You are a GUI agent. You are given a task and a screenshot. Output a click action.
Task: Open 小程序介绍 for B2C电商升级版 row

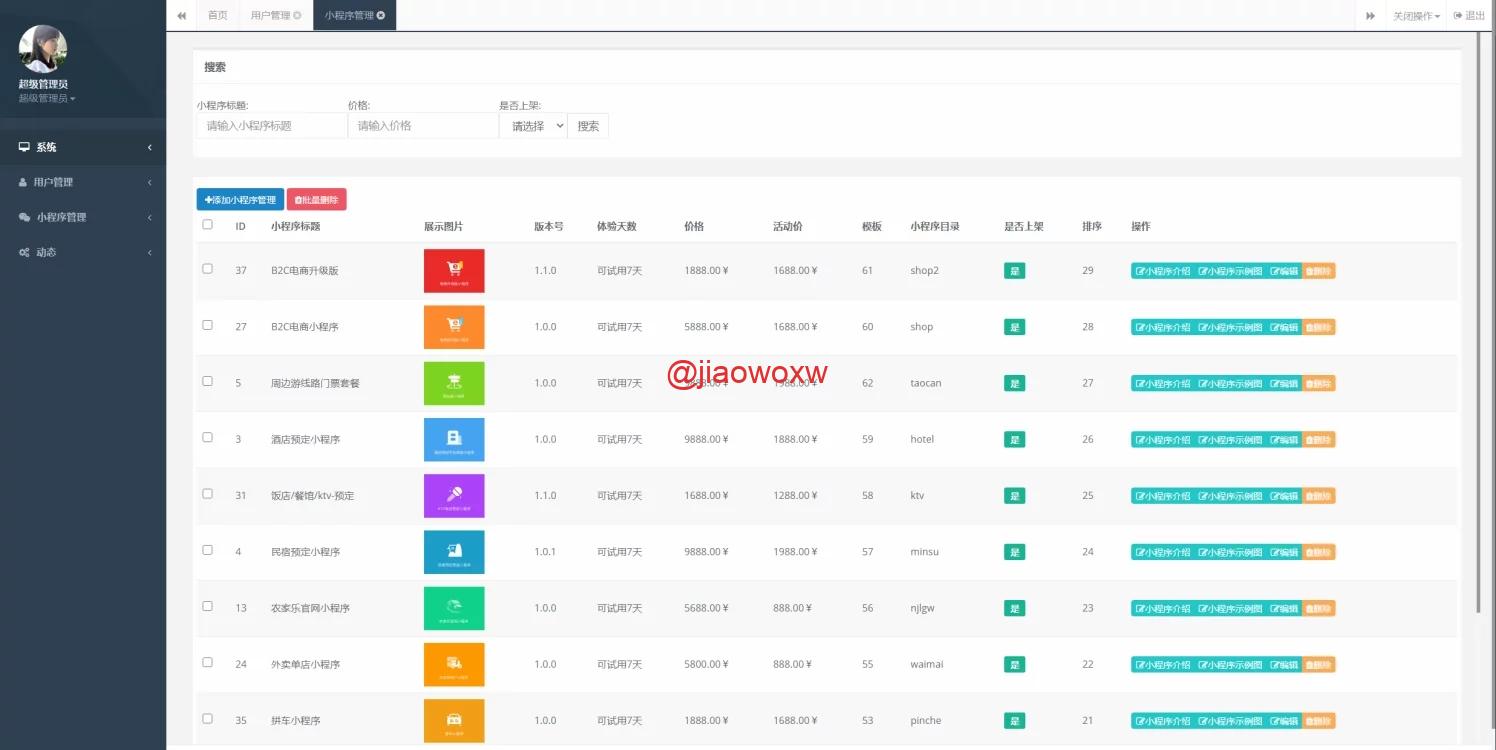(x=1163, y=271)
